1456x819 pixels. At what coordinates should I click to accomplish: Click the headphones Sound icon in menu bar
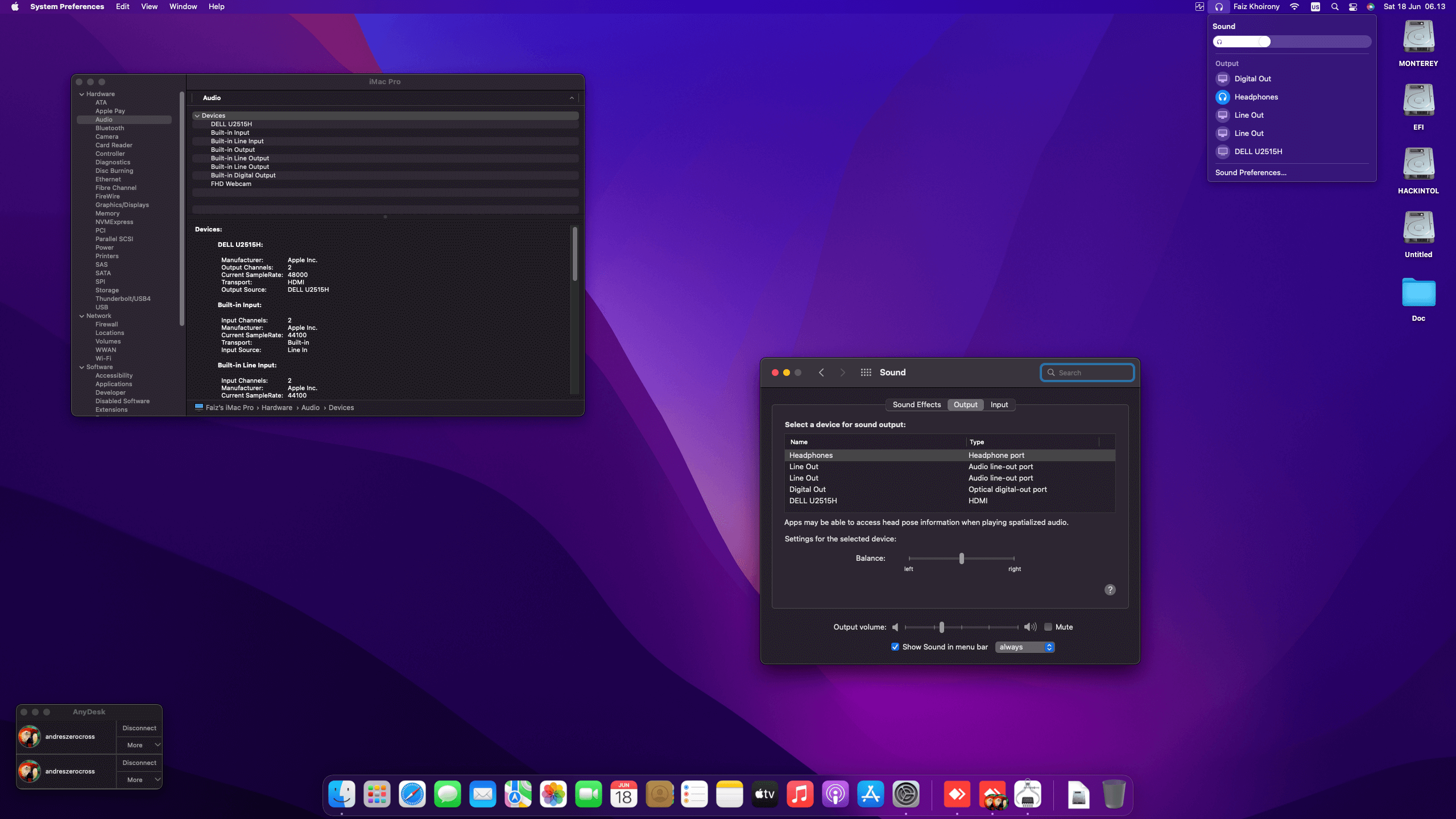coord(1219,7)
